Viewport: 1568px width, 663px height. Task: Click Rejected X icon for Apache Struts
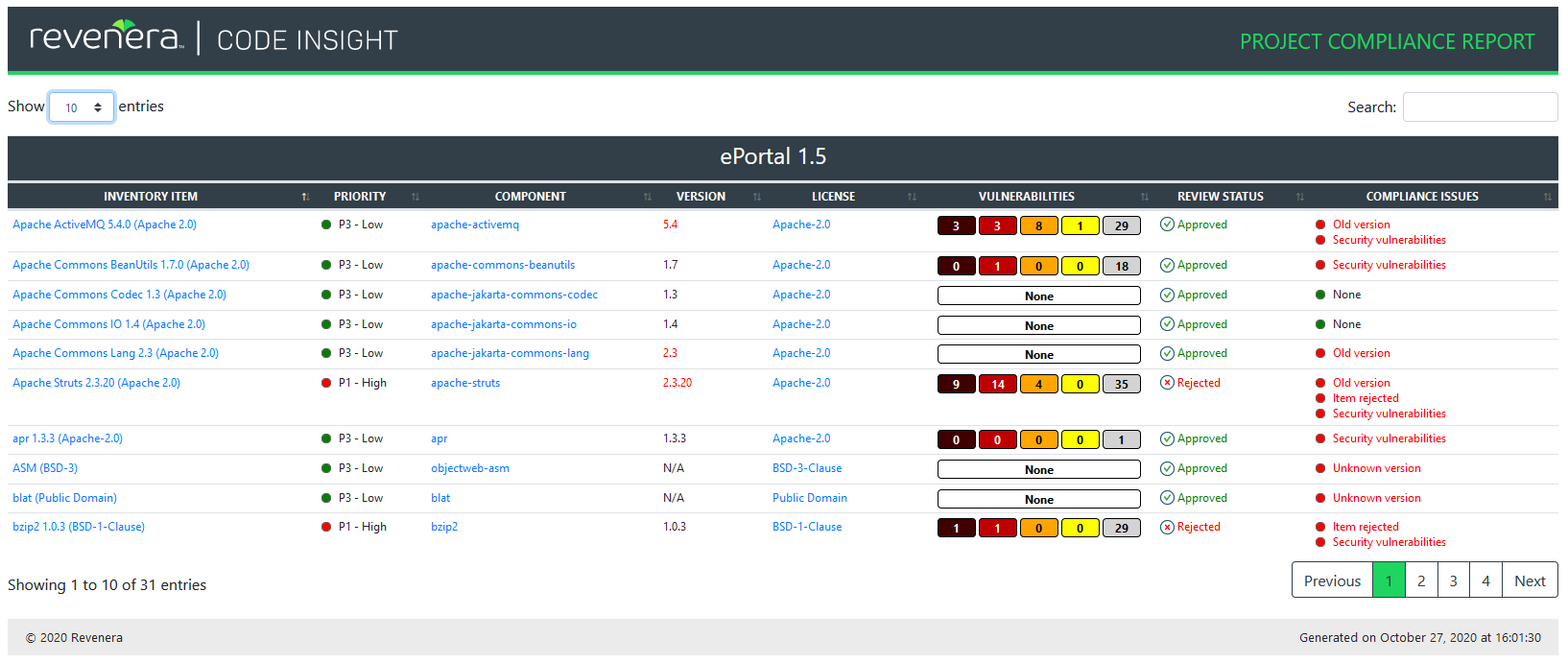tap(1167, 383)
